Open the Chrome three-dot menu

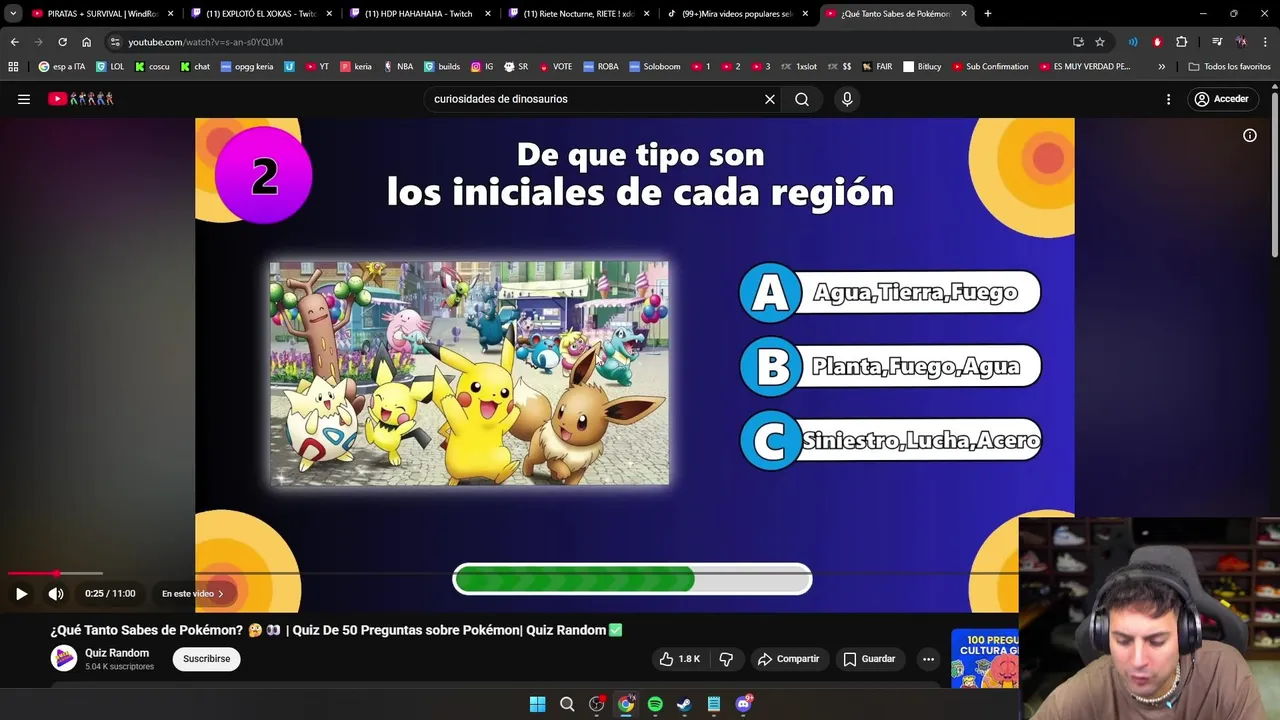click(x=1265, y=42)
